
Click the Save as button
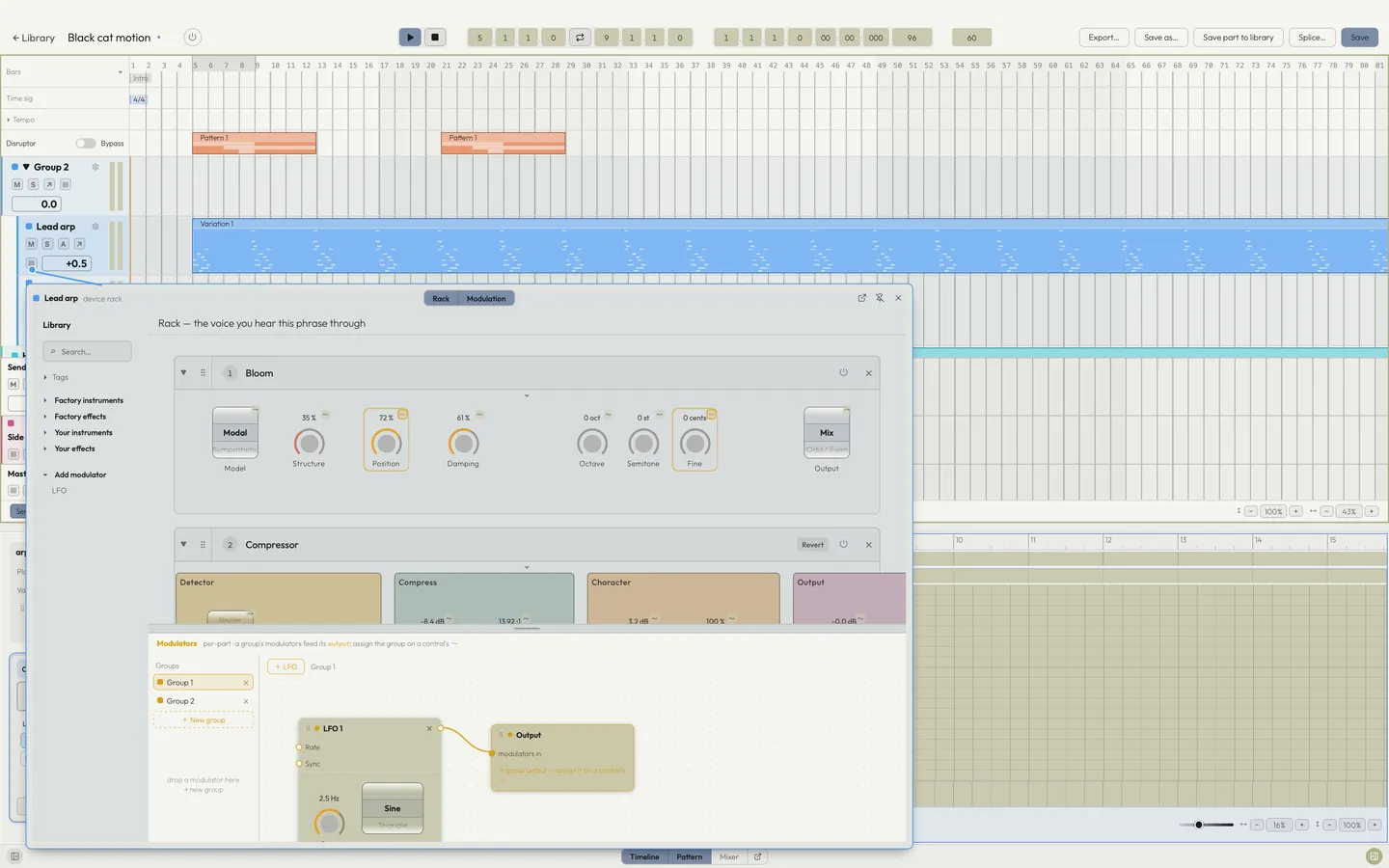coord(1160,38)
